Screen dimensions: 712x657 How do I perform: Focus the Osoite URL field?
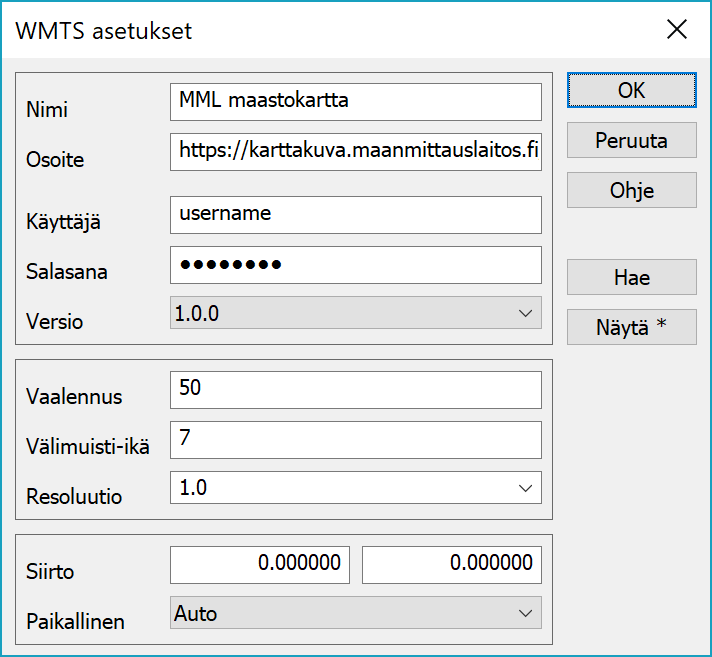355,151
